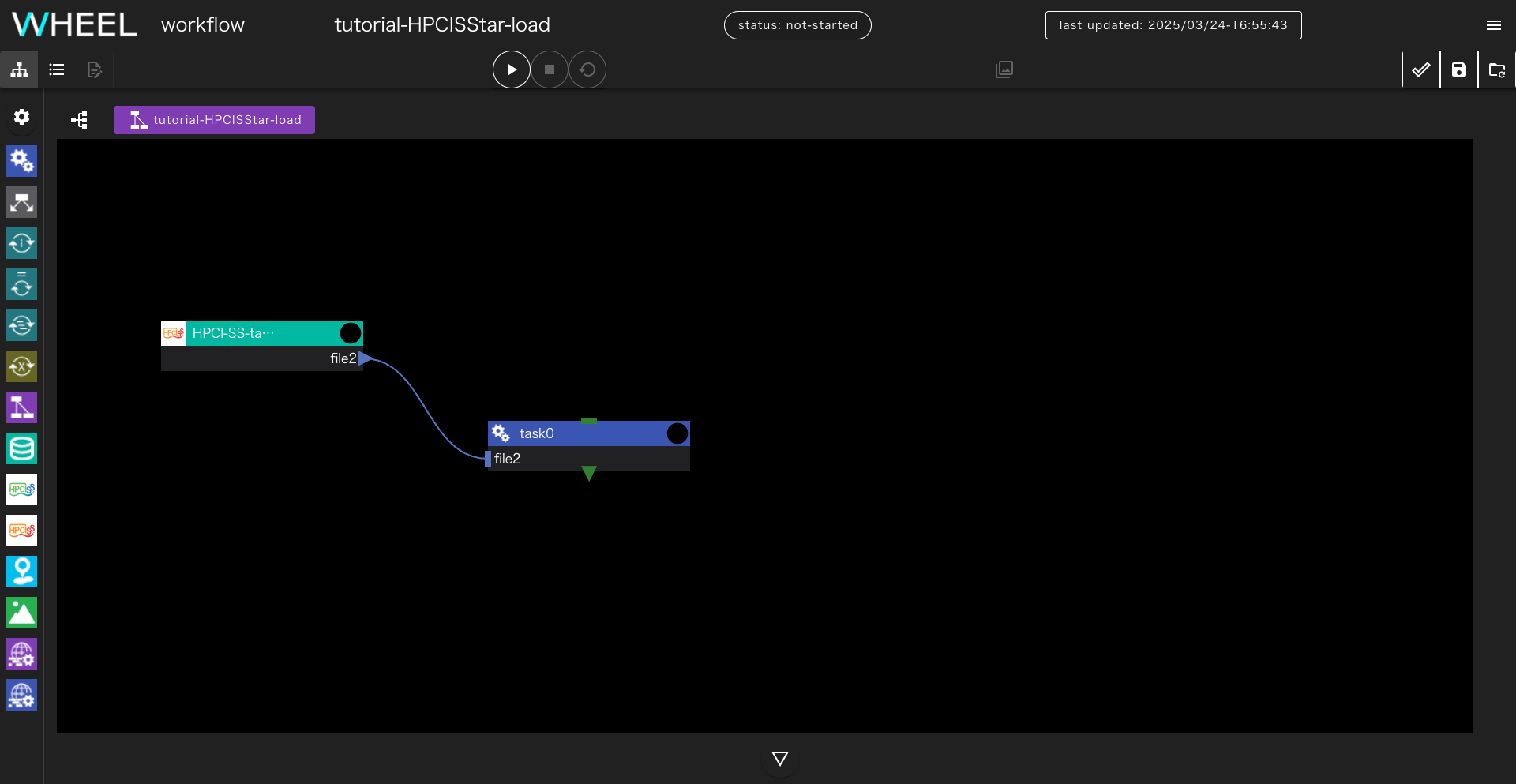The height and width of the screenshot is (784, 1516).
Task: Pick the Source component pin icon
Action: pos(22,572)
